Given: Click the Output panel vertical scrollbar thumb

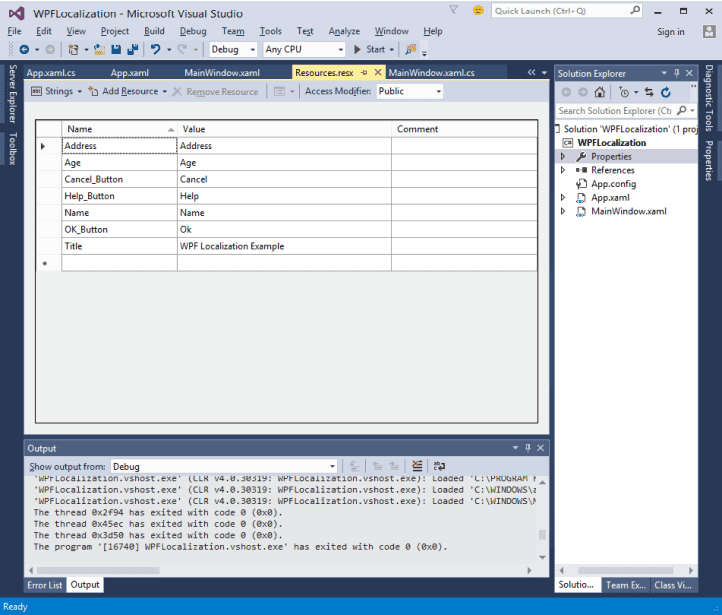Looking at the screenshot, I should (542, 534).
